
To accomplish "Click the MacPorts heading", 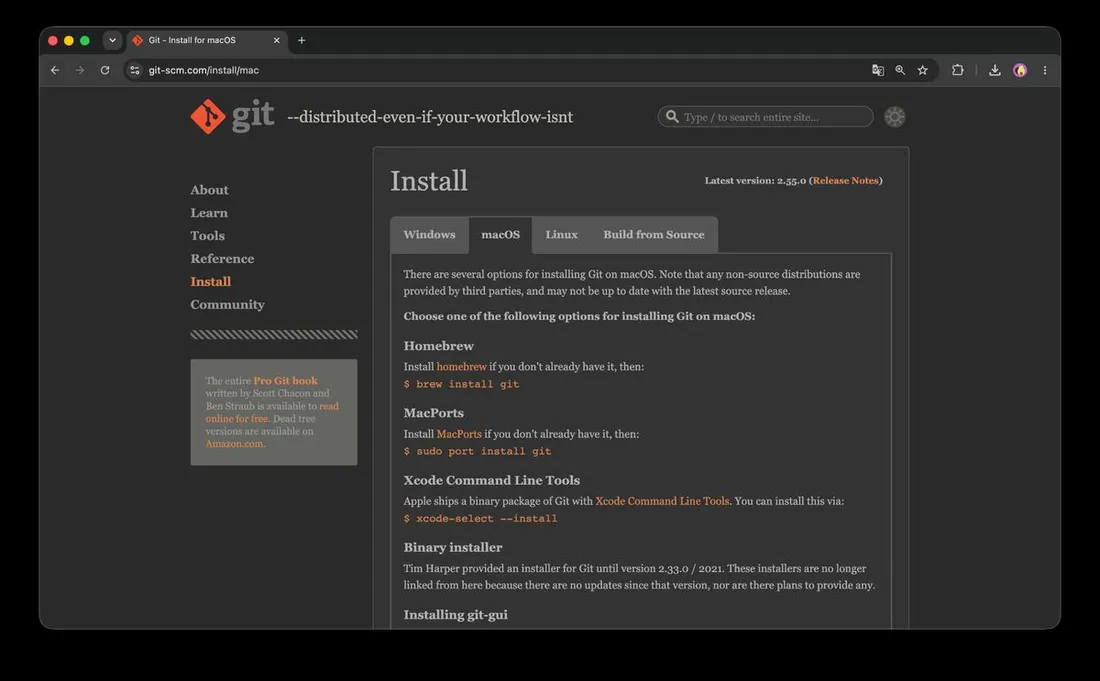I will pos(434,413).
